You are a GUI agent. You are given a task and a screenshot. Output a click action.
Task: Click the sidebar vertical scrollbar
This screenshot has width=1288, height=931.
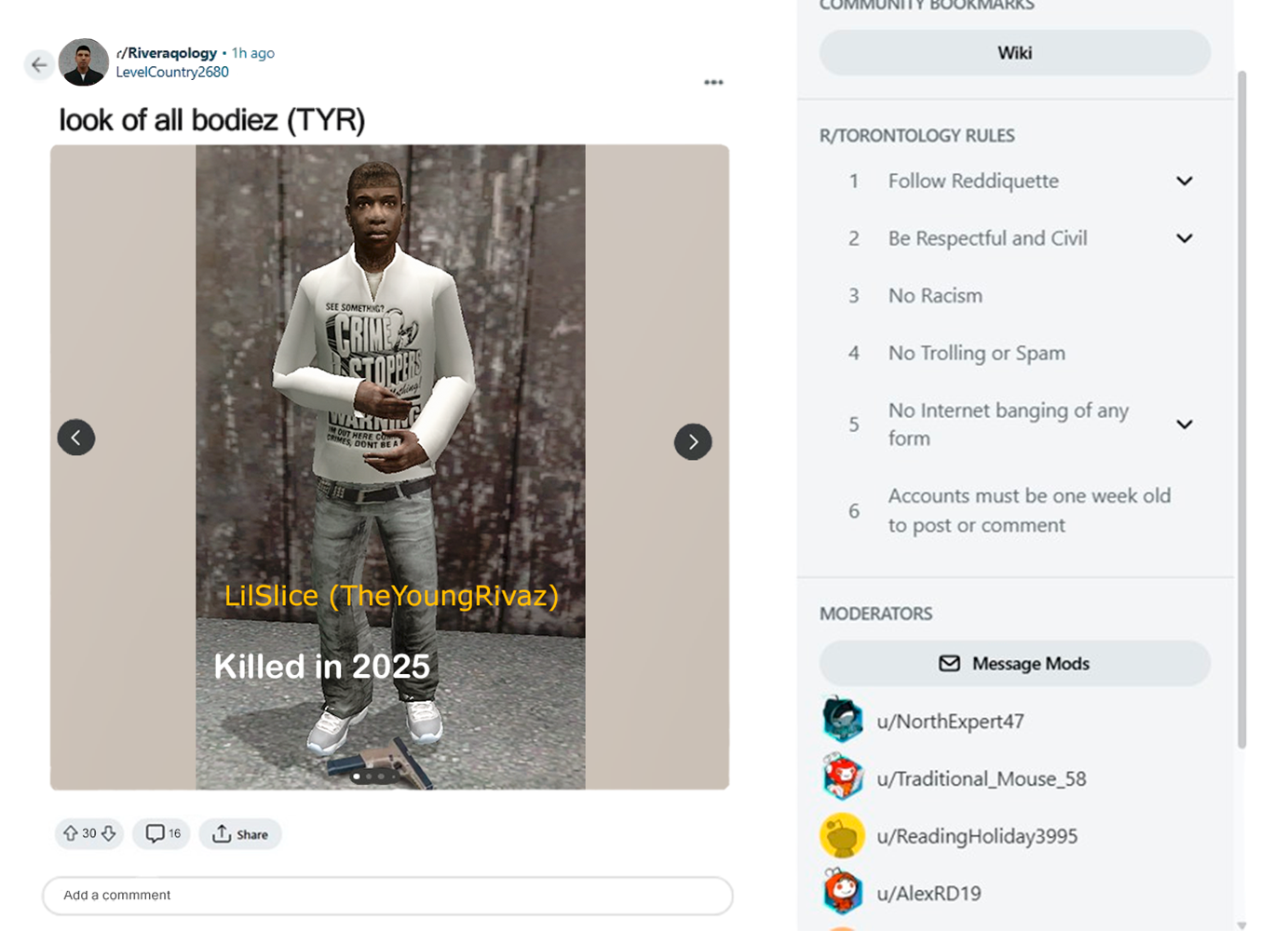coord(1241,410)
